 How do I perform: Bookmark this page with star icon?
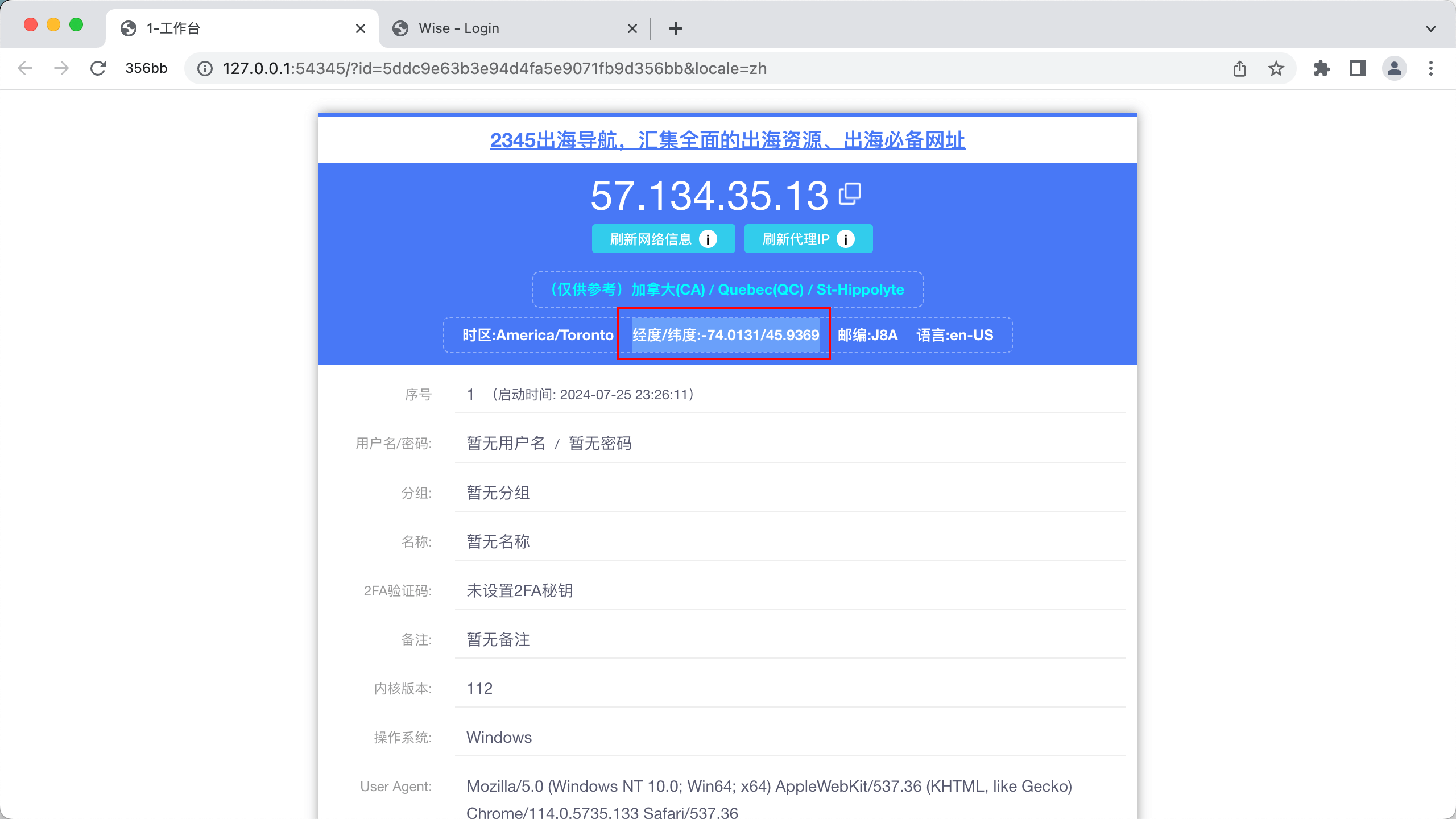pos(1276,68)
